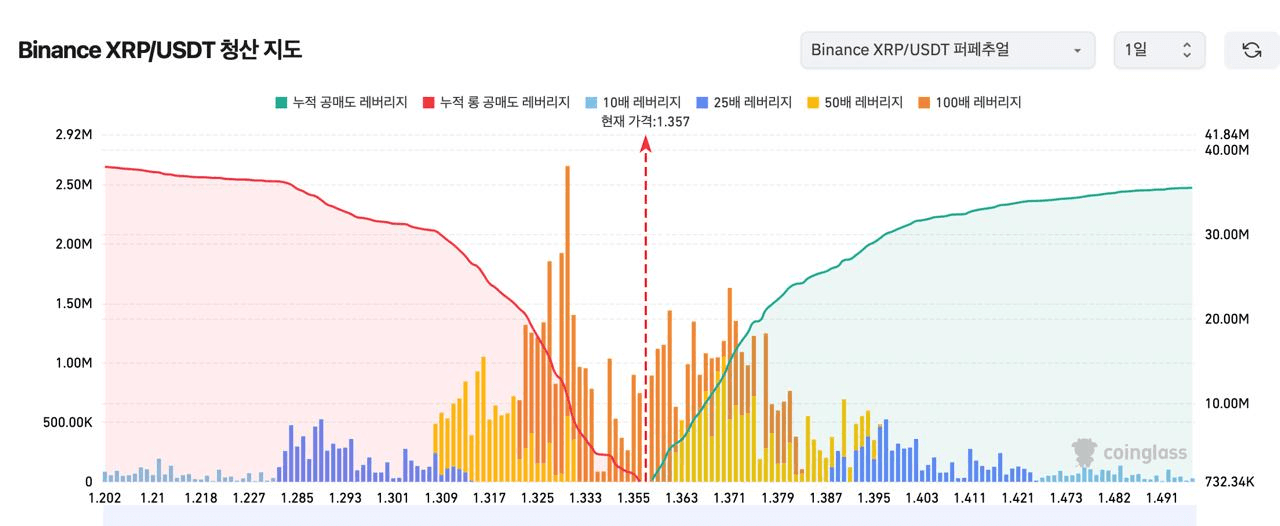The image size is (1280, 526).
Task: Click the yellow 50배 레버리지 swatch
Action: click(812, 102)
